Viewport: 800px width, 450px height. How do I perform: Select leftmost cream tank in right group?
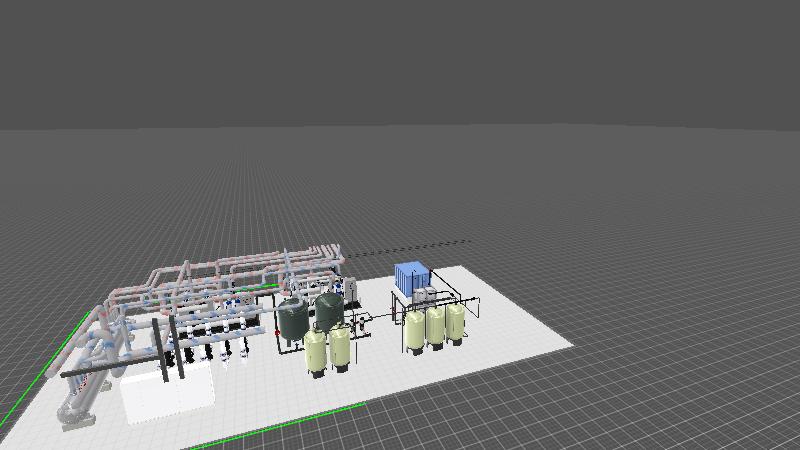click(x=415, y=330)
